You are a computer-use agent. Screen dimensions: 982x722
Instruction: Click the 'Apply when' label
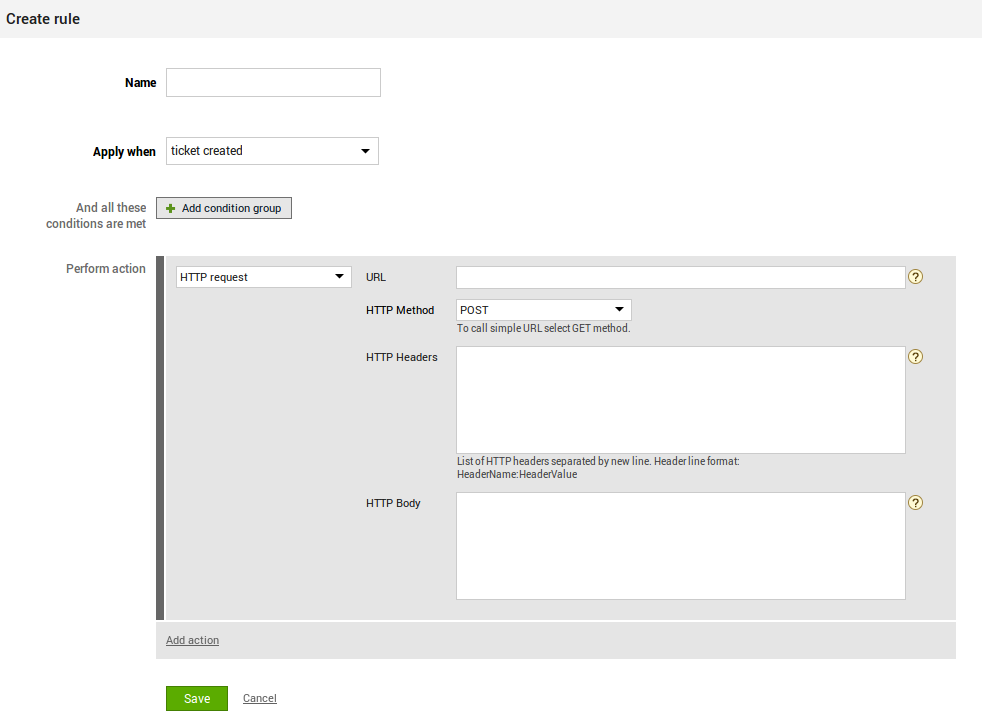[124, 152]
